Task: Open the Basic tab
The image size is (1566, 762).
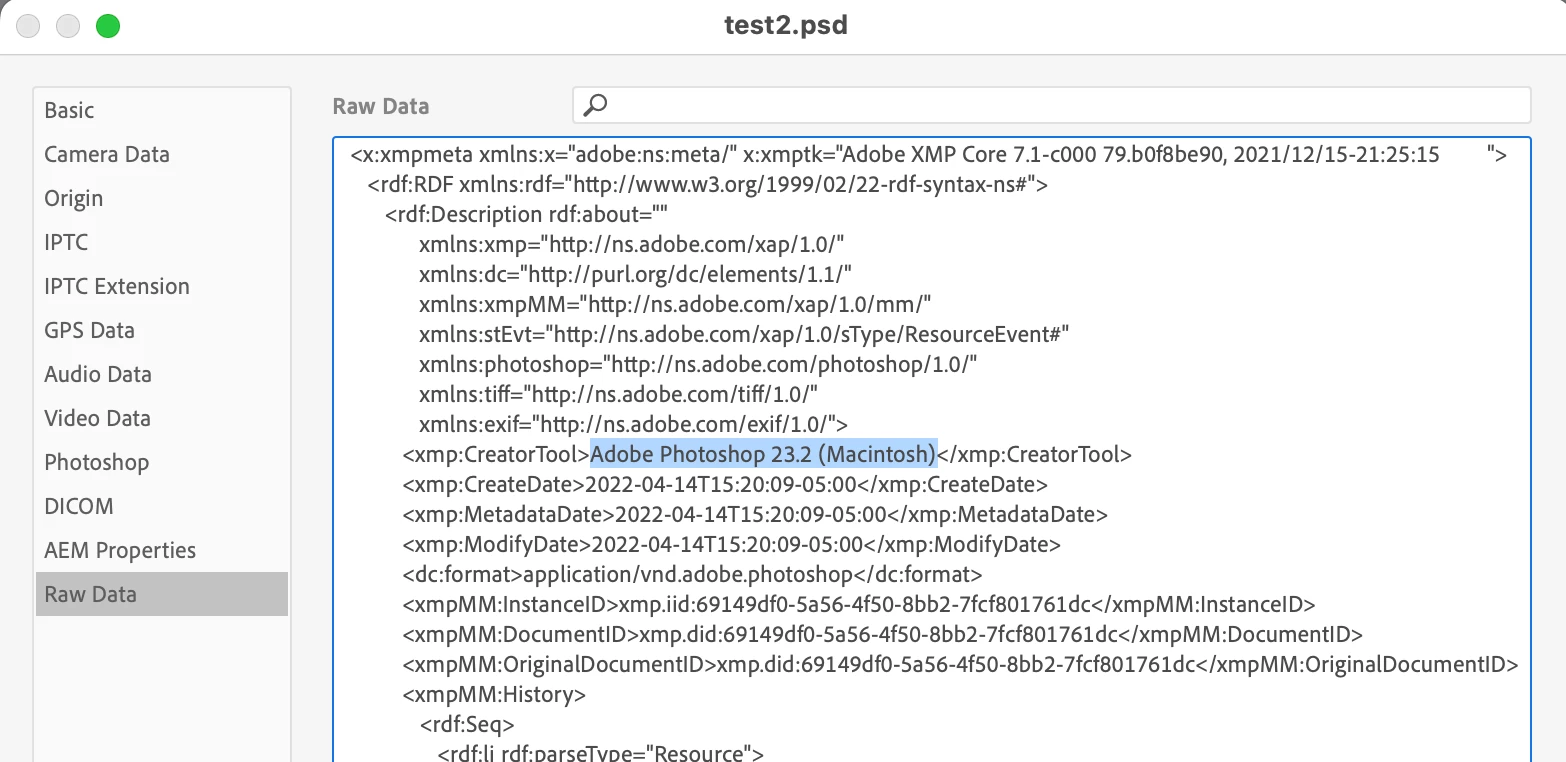Action: [162, 110]
